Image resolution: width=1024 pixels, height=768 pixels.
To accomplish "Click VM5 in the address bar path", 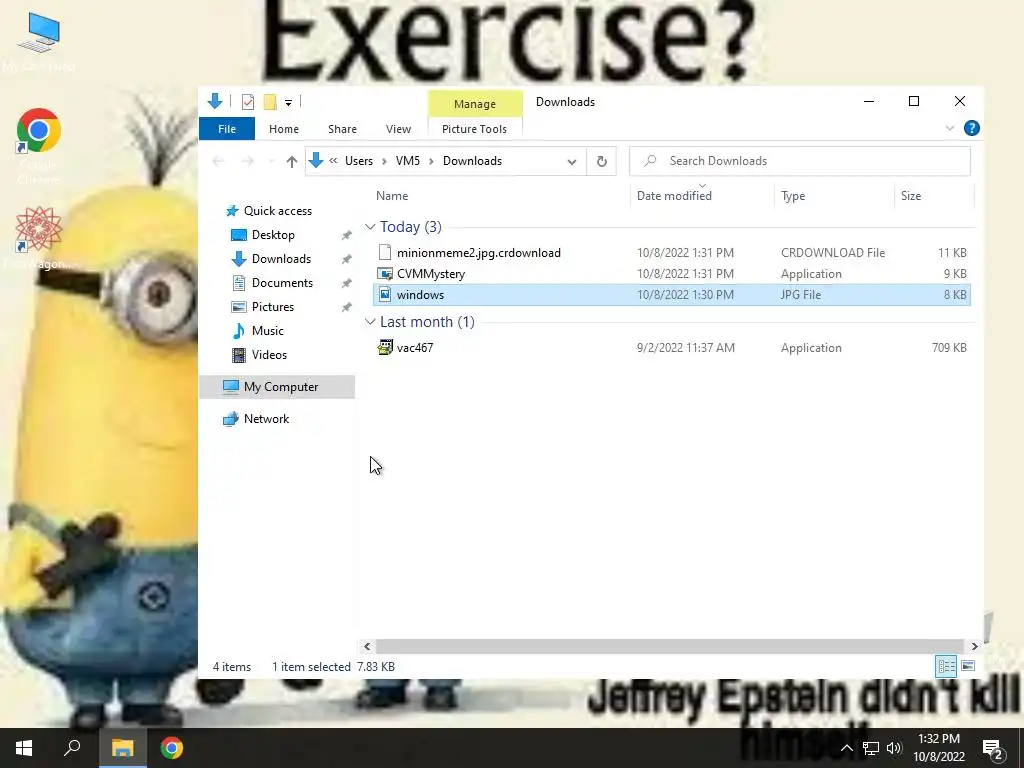I will [x=408, y=161].
